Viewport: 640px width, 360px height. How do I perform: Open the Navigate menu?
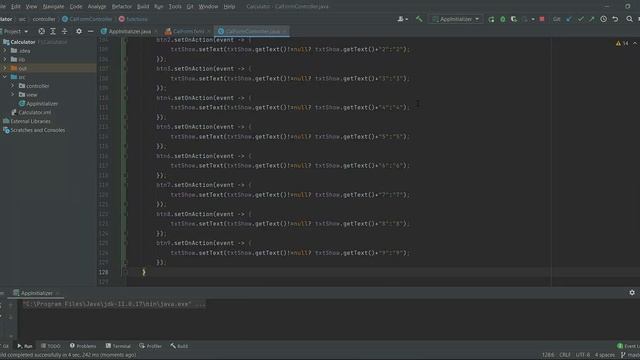[x=53, y=7]
